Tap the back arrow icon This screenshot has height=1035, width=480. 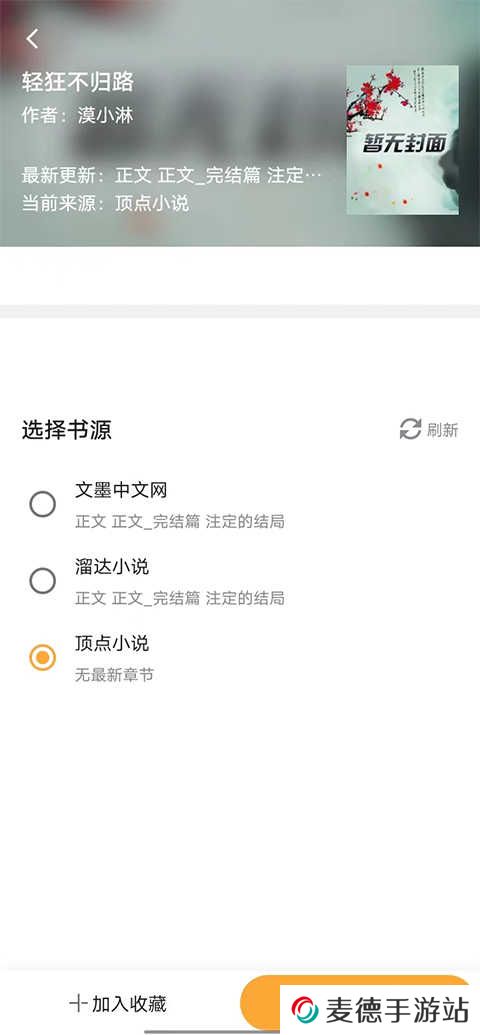coord(32,39)
